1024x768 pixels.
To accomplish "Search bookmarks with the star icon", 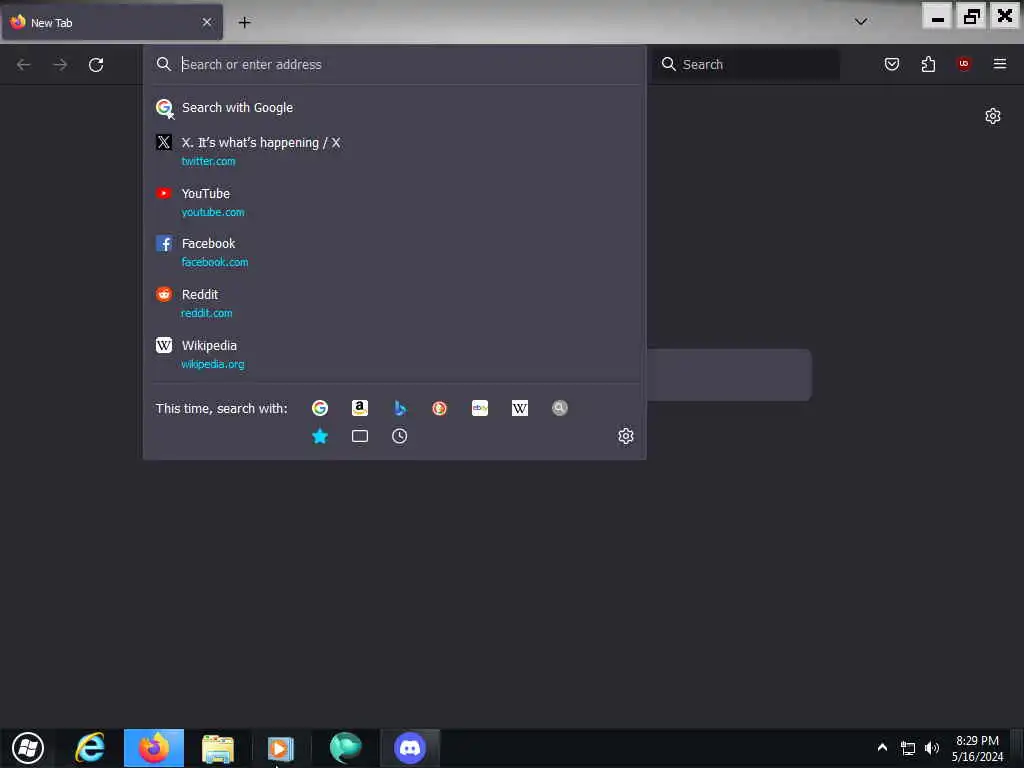I will (319, 436).
